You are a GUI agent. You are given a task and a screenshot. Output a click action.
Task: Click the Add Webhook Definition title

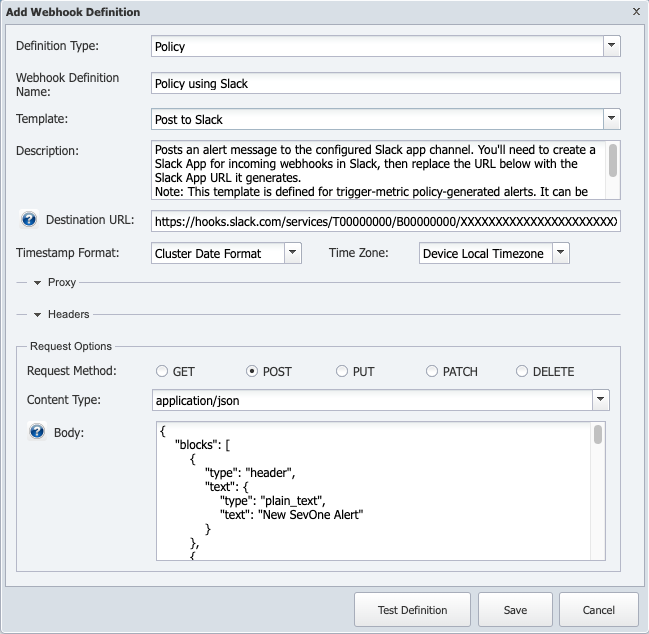click(x=73, y=12)
